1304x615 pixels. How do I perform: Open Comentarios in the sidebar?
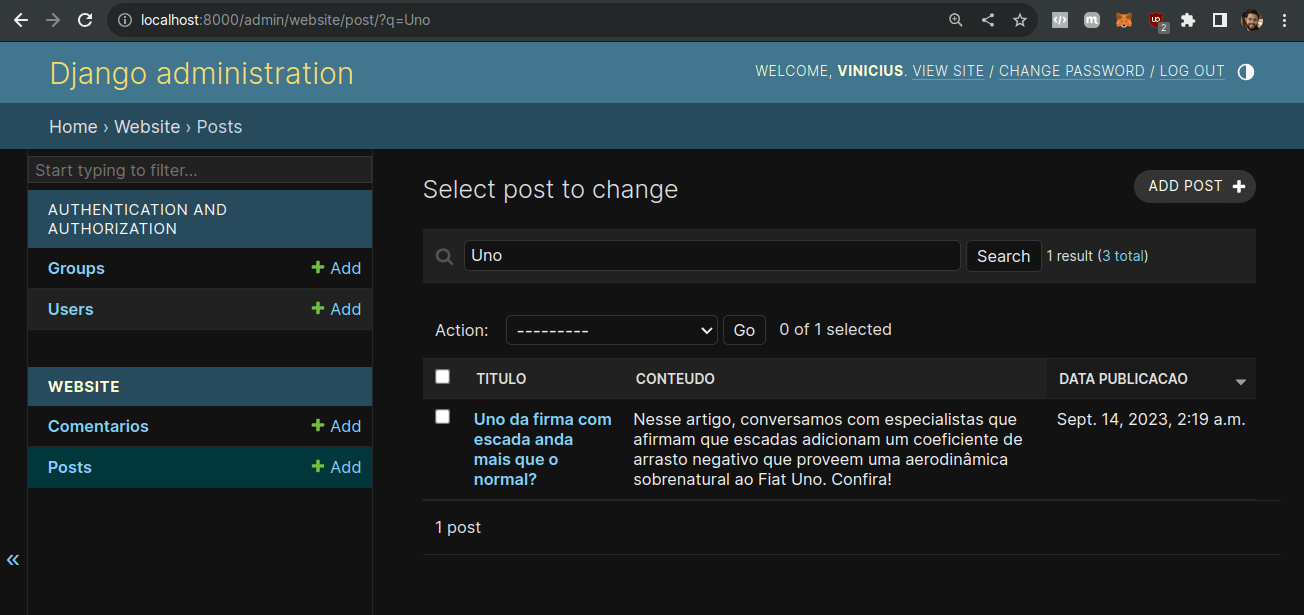98,426
